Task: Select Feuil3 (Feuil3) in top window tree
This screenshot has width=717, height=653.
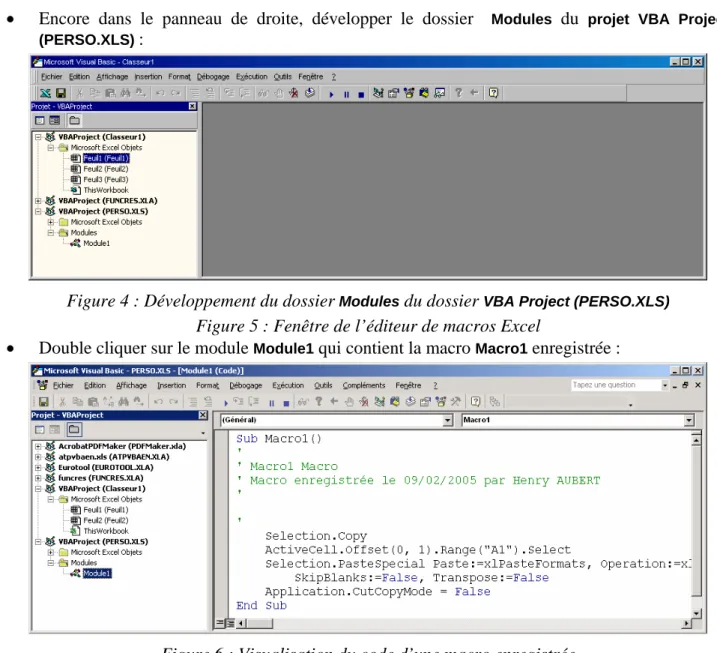Action: 106,179
